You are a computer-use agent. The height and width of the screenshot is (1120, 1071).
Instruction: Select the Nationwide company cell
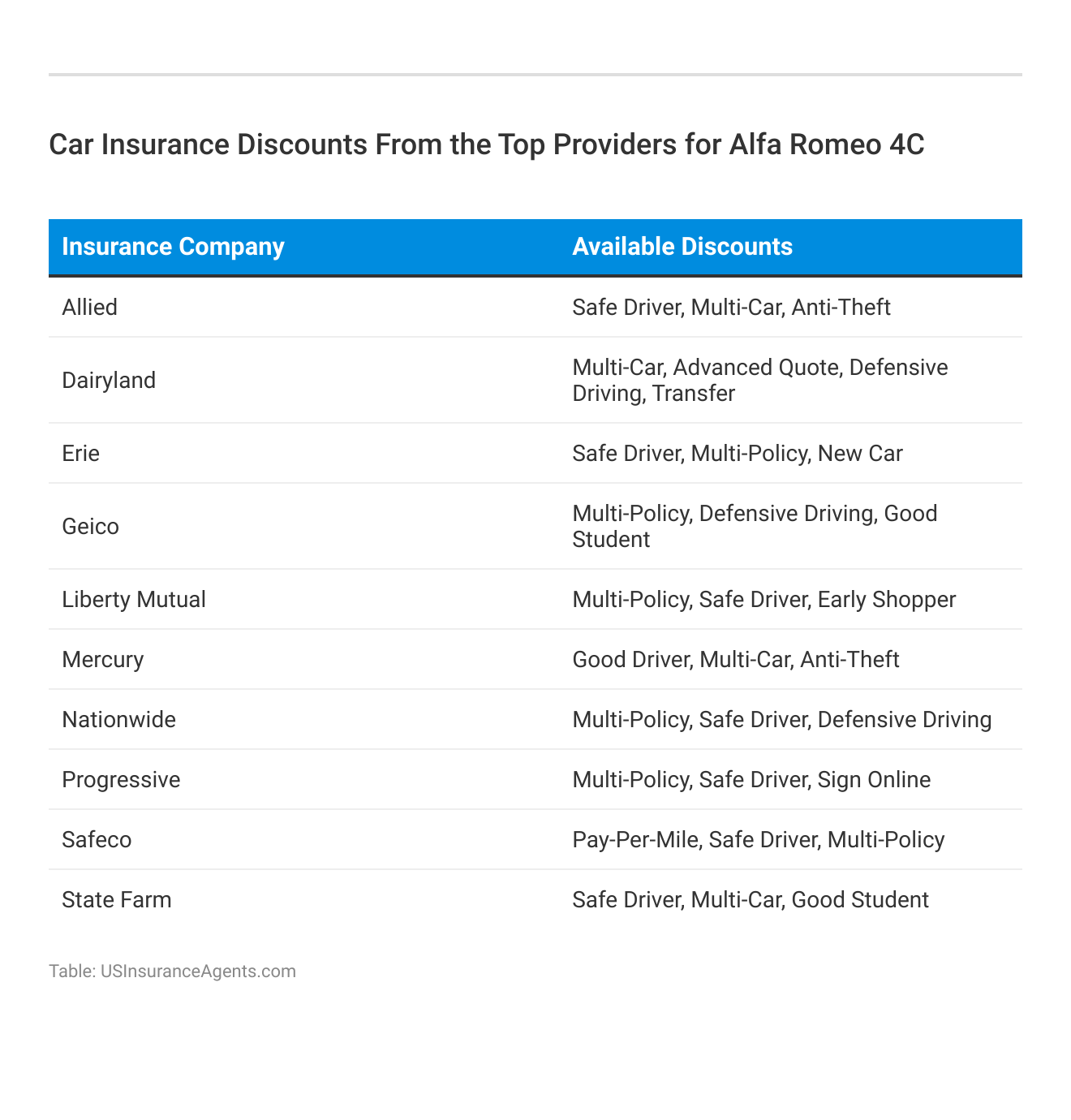pos(119,720)
